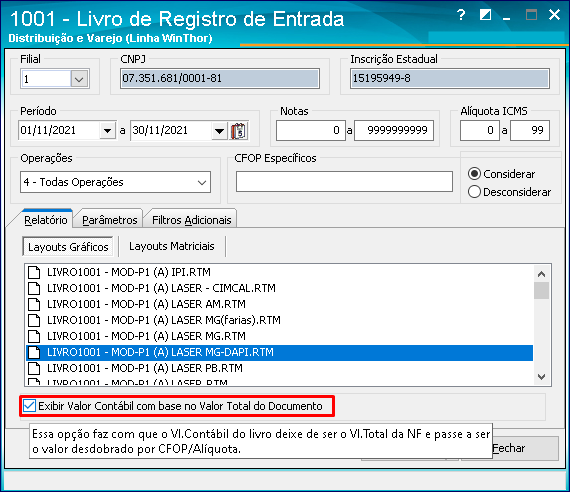The image size is (570, 492).
Task: Click the Notas ending number 9999999999 field
Action: click(x=394, y=131)
